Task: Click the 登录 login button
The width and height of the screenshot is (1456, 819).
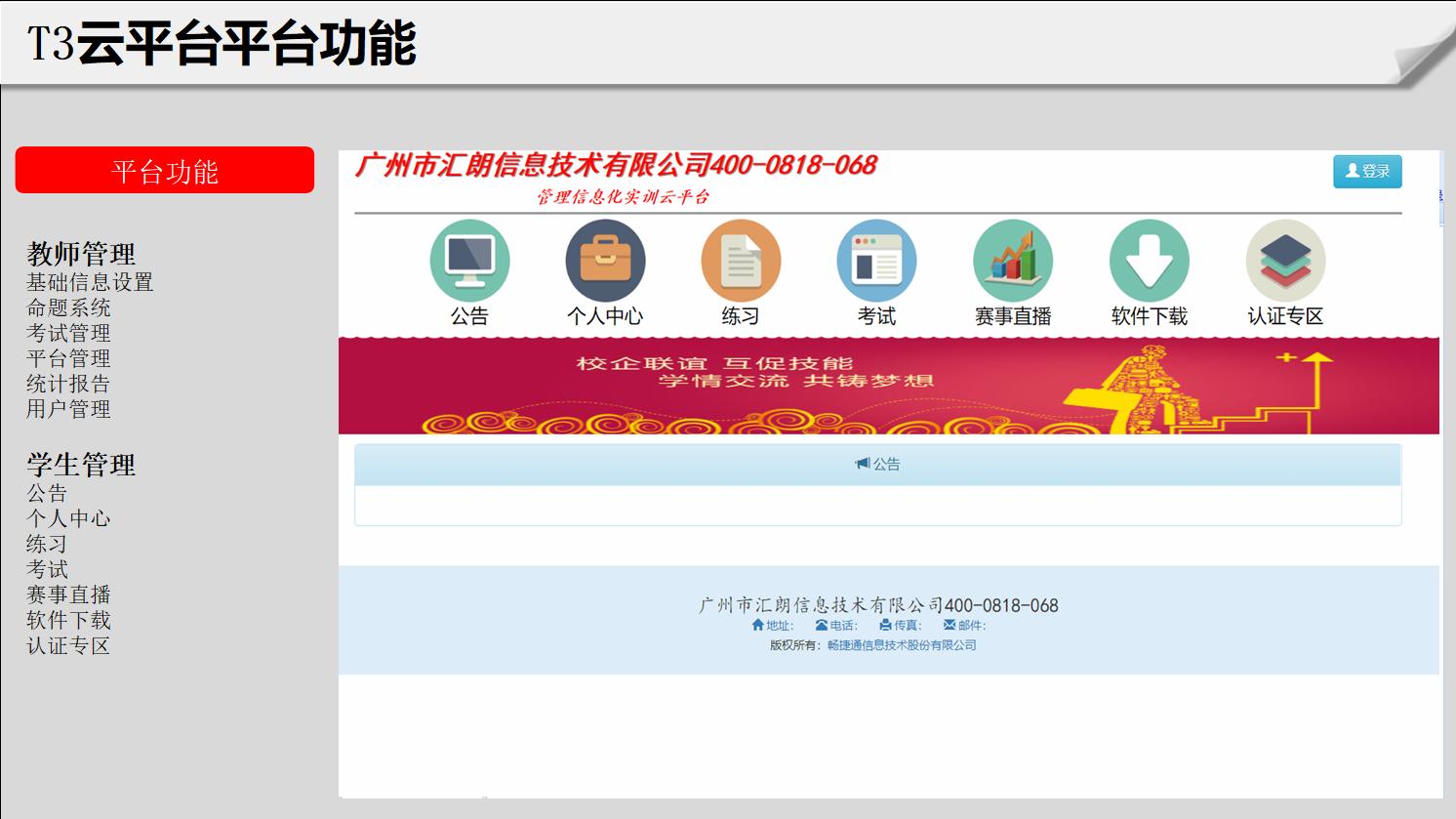Action: 1367,172
